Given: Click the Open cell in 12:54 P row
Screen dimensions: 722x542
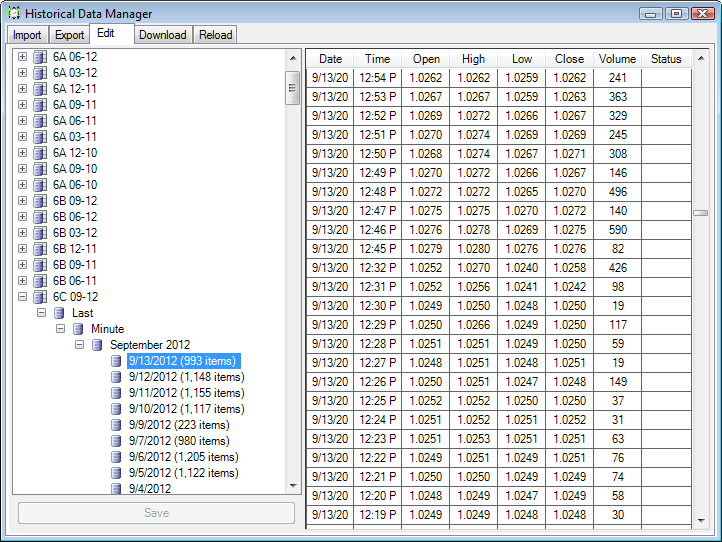Looking at the screenshot, I should 426,78.
